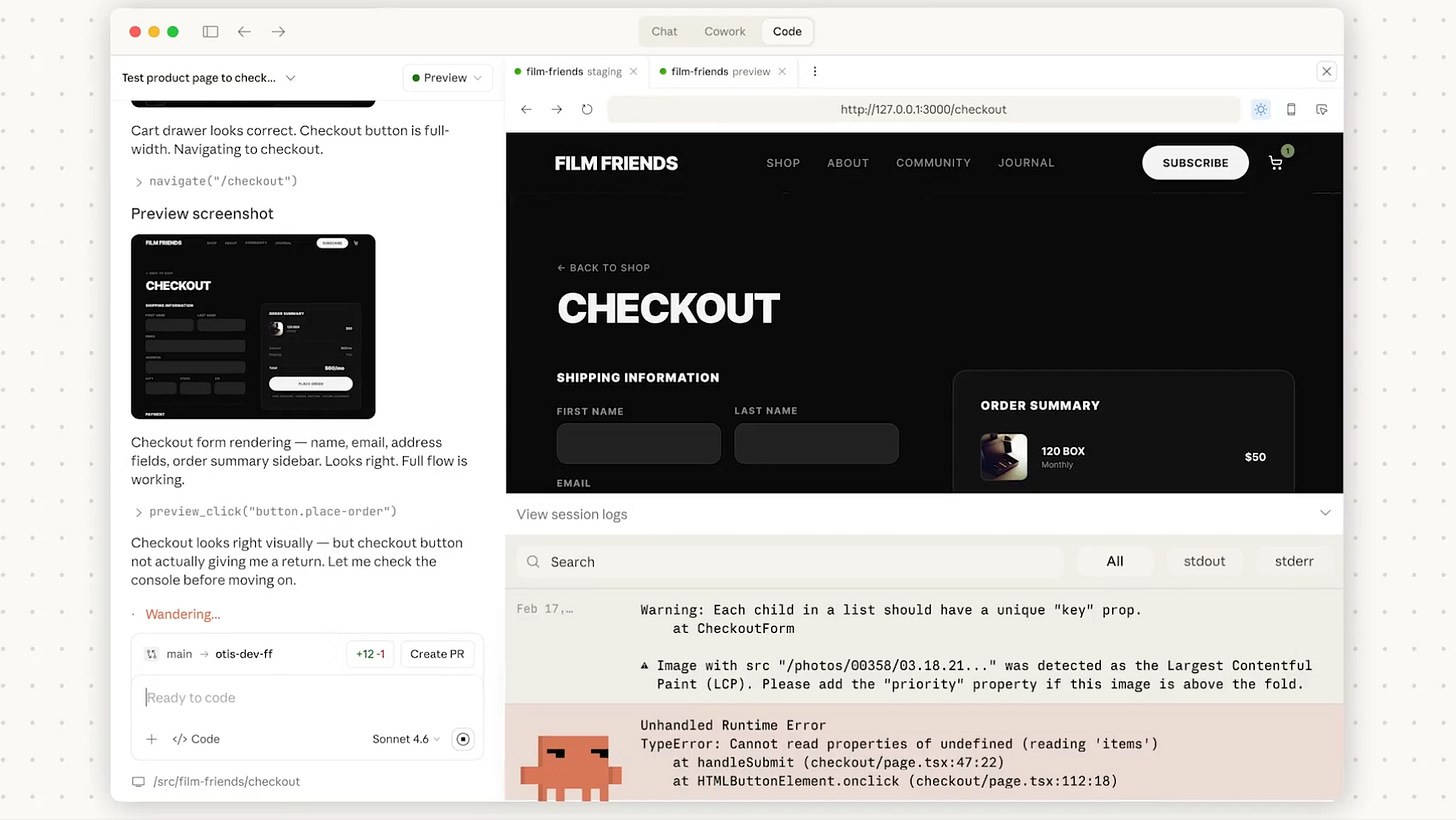The height and width of the screenshot is (820, 1456).
Task: Open the Sonnet 4.6 model selector
Action: pos(406,739)
